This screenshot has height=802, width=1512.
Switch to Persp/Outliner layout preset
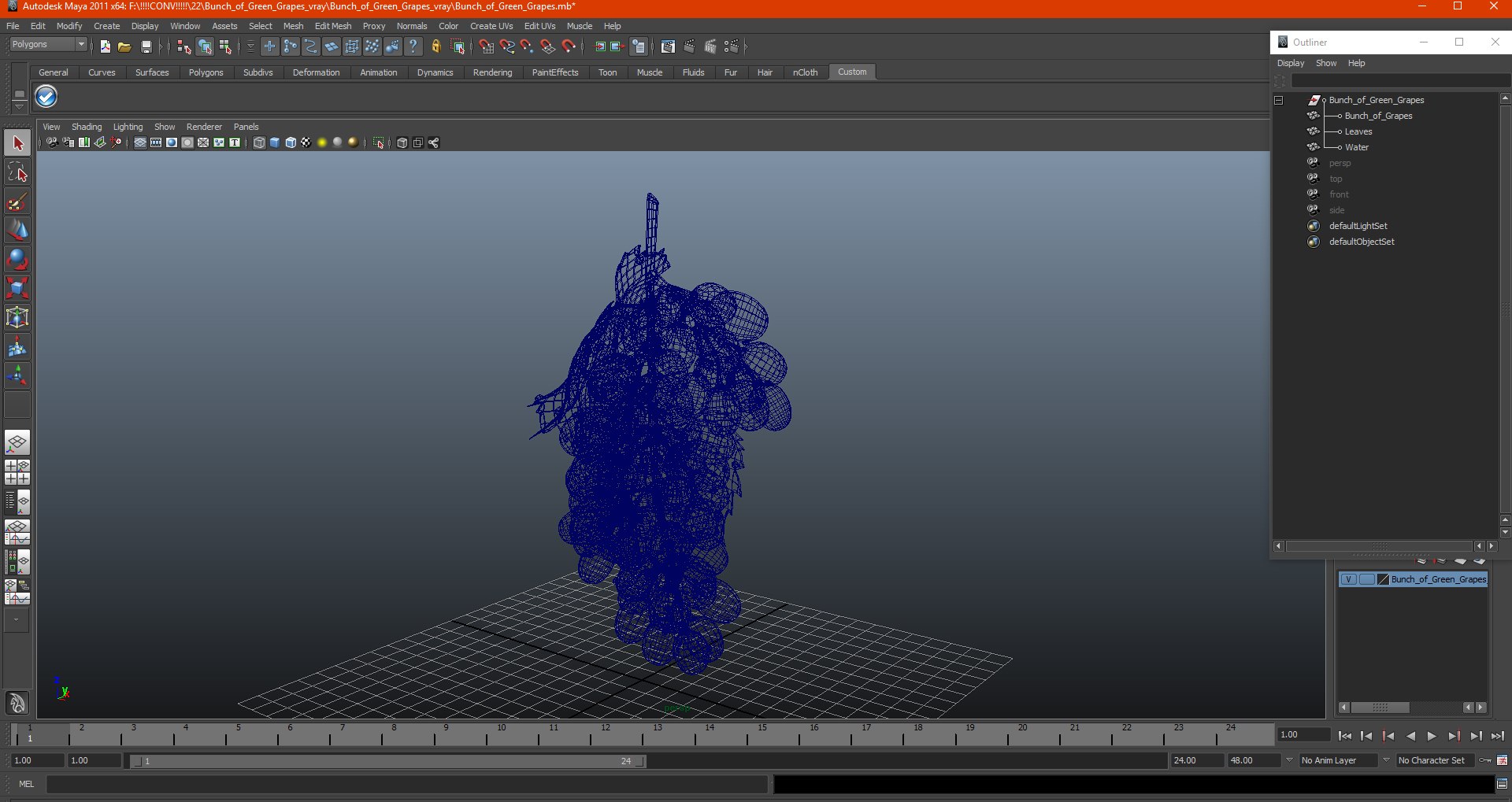(17, 502)
